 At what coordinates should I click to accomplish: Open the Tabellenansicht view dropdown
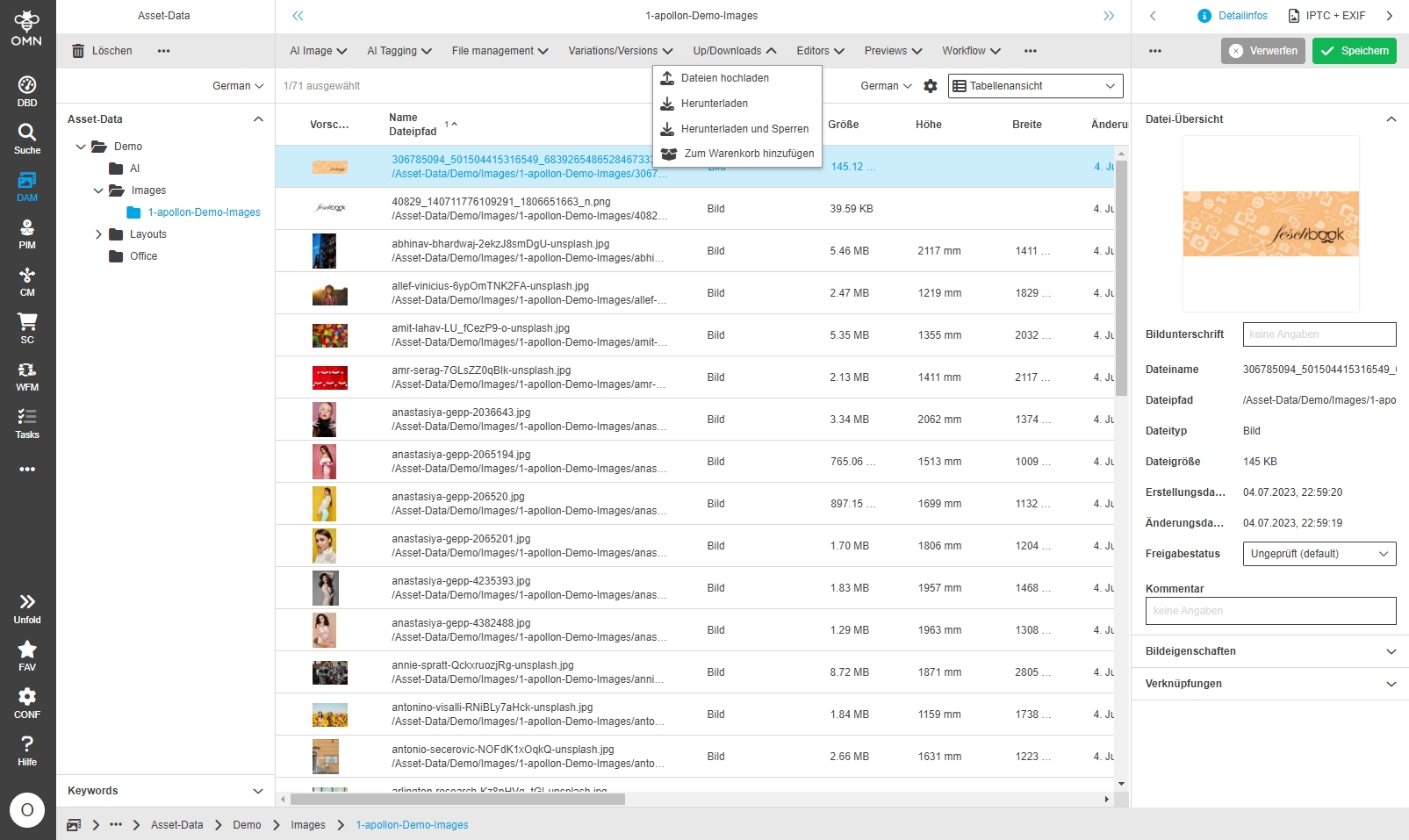1035,86
